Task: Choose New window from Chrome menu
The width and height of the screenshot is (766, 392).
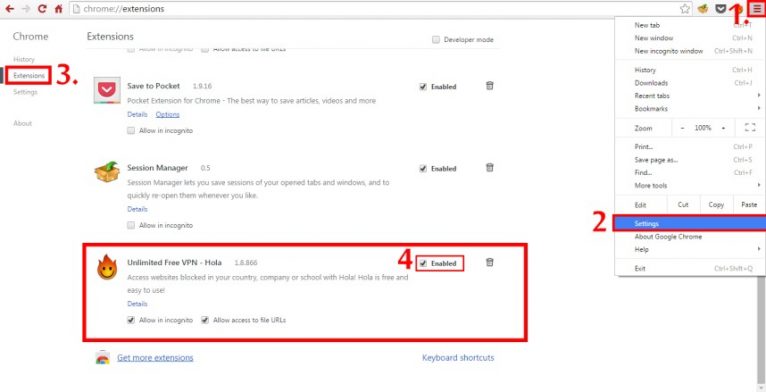Action: [x=690, y=38]
